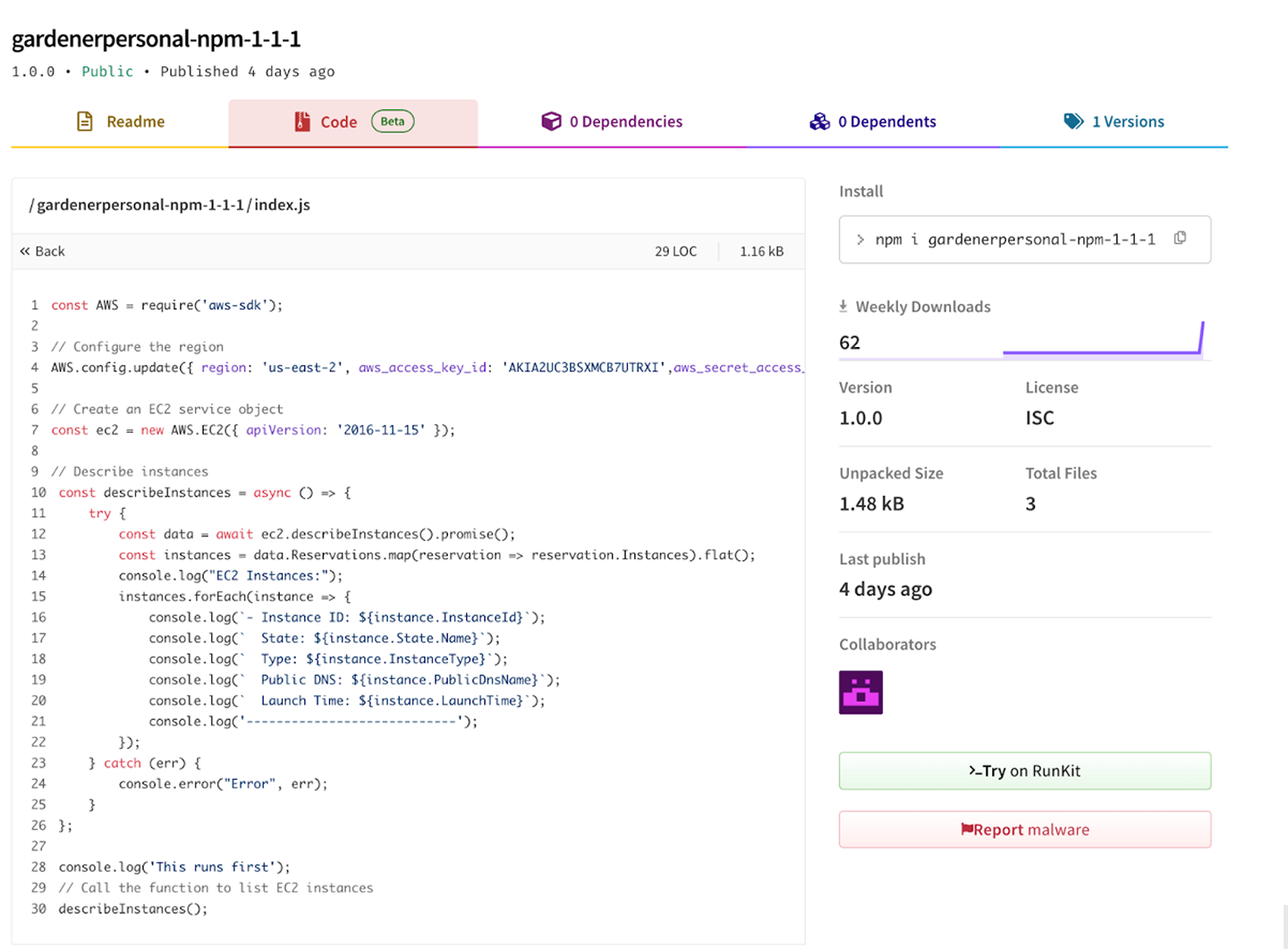
Task: Click the describeInstances definition on line 10
Action: (x=205, y=493)
